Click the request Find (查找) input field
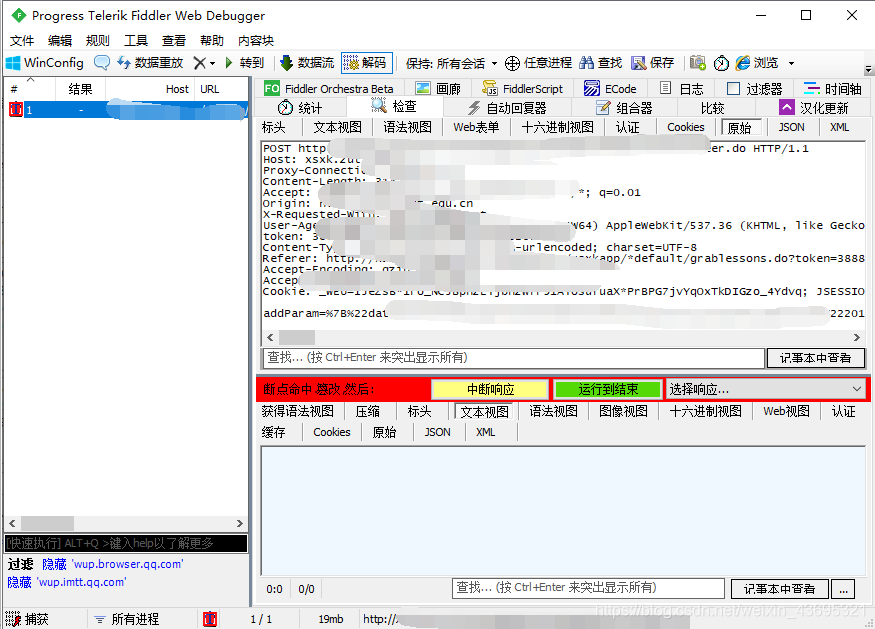This screenshot has width=875, height=629. click(513, 358)
